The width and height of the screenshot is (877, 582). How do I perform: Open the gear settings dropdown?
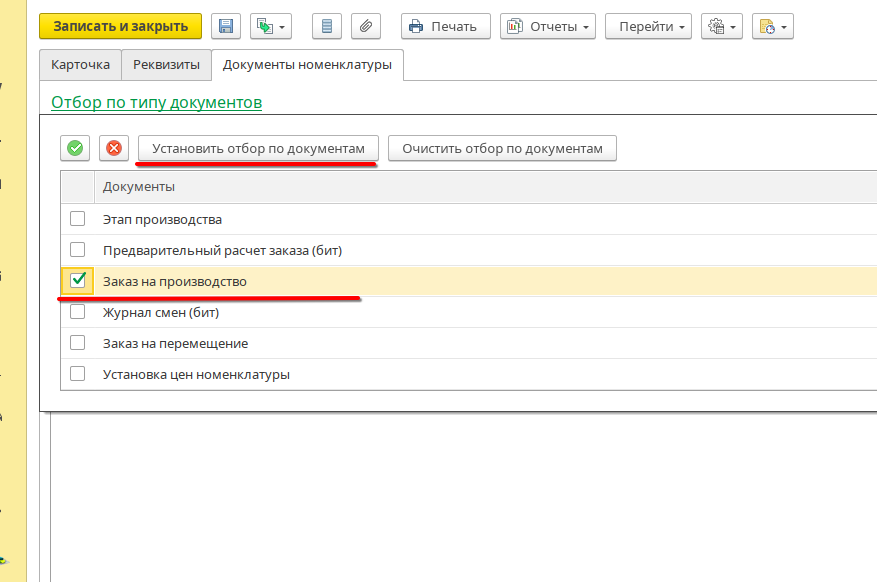pos(721,27)
